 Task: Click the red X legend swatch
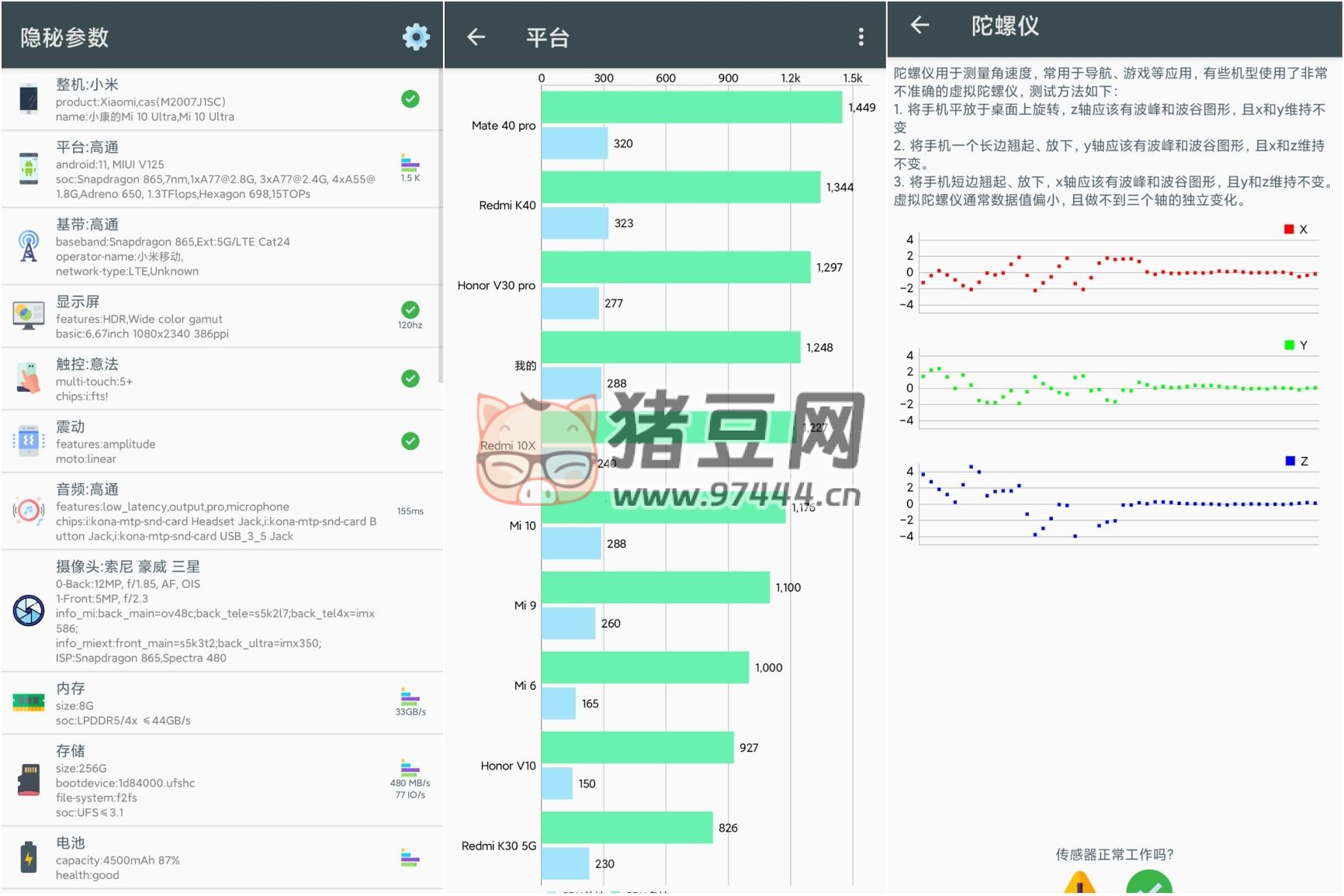[1289, 230]
